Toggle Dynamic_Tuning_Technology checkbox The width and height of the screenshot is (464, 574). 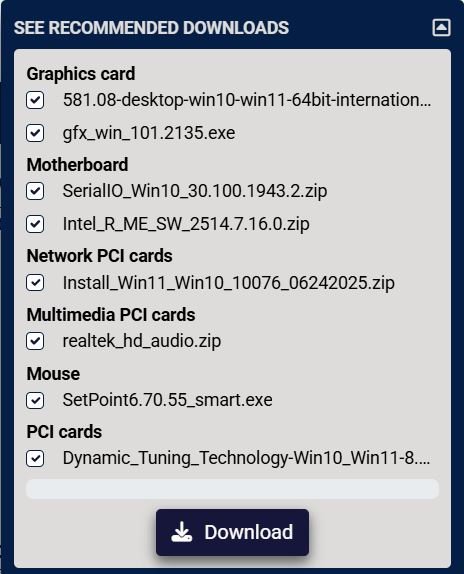[x=35, y=458]
